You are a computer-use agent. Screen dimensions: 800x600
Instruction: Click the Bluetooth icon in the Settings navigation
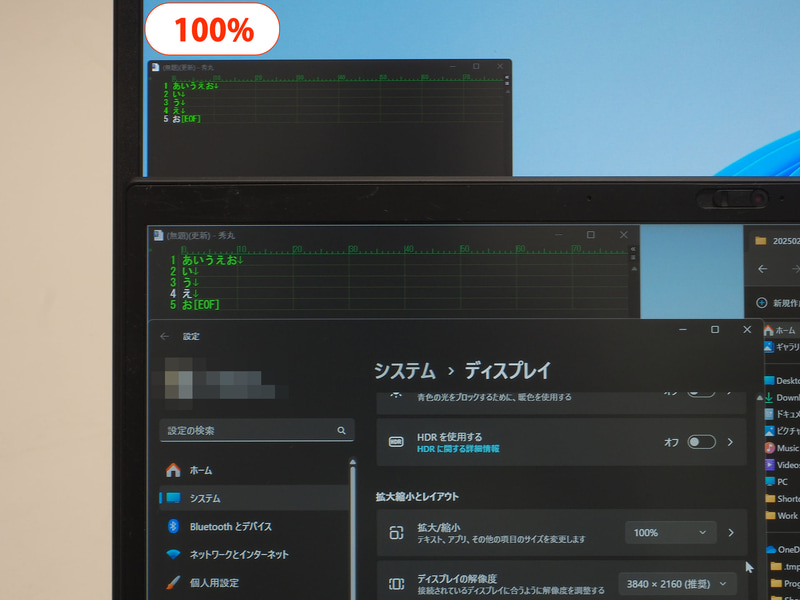coord(173,525)
